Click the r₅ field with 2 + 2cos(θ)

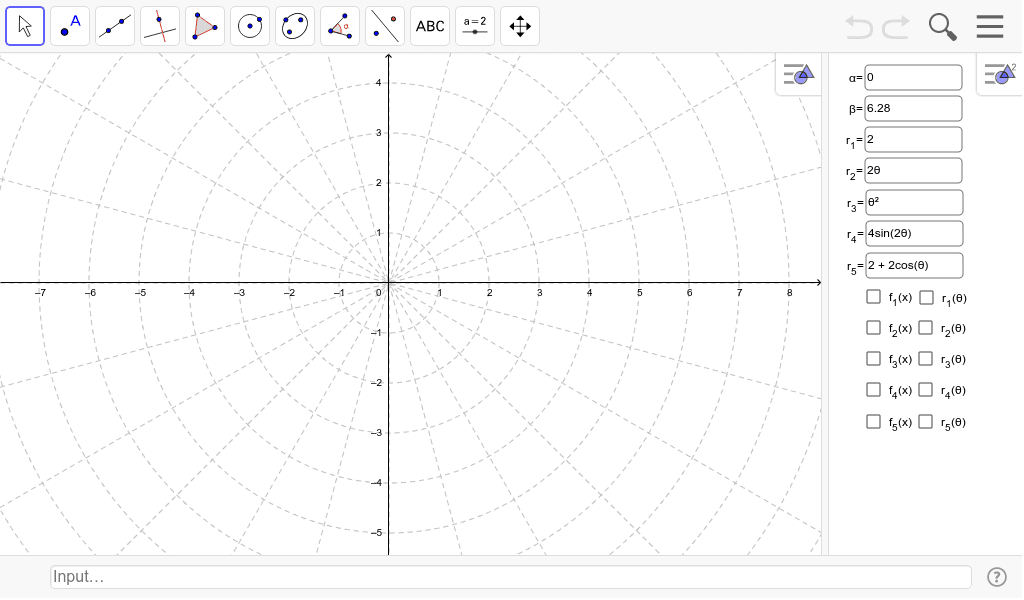point(914,266)
